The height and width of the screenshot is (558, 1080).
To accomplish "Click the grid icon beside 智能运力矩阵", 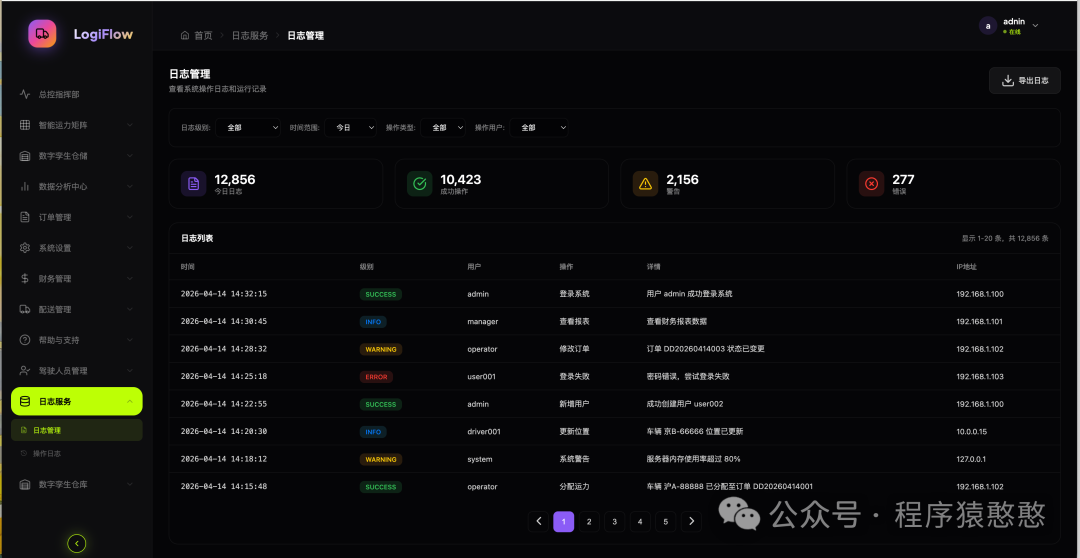I will (x=25, y=125).
